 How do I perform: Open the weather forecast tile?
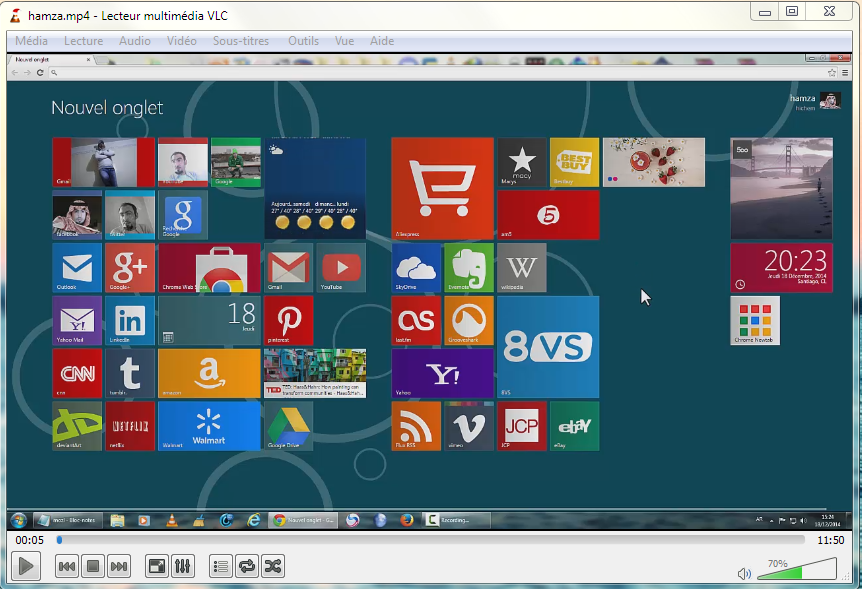315,189
